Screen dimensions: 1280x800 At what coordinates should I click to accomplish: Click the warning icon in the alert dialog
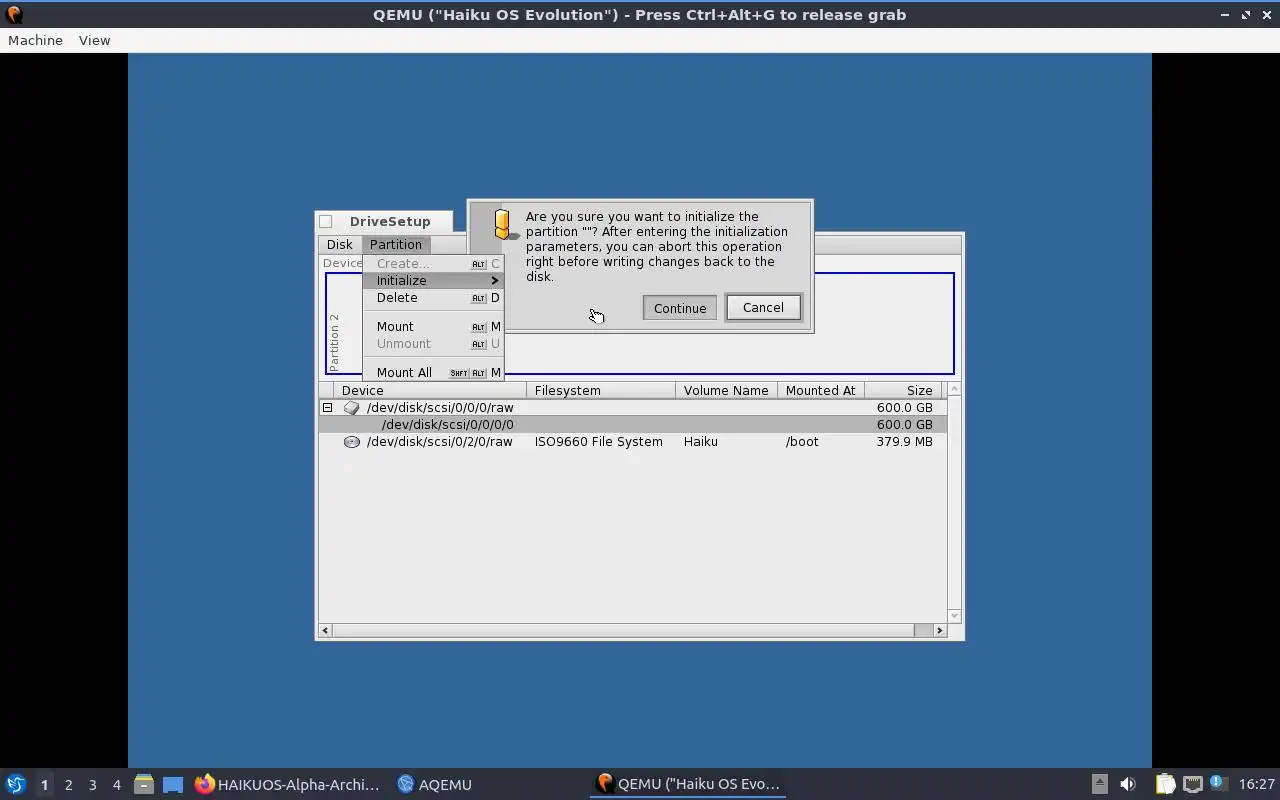click(x=503, y=225)
